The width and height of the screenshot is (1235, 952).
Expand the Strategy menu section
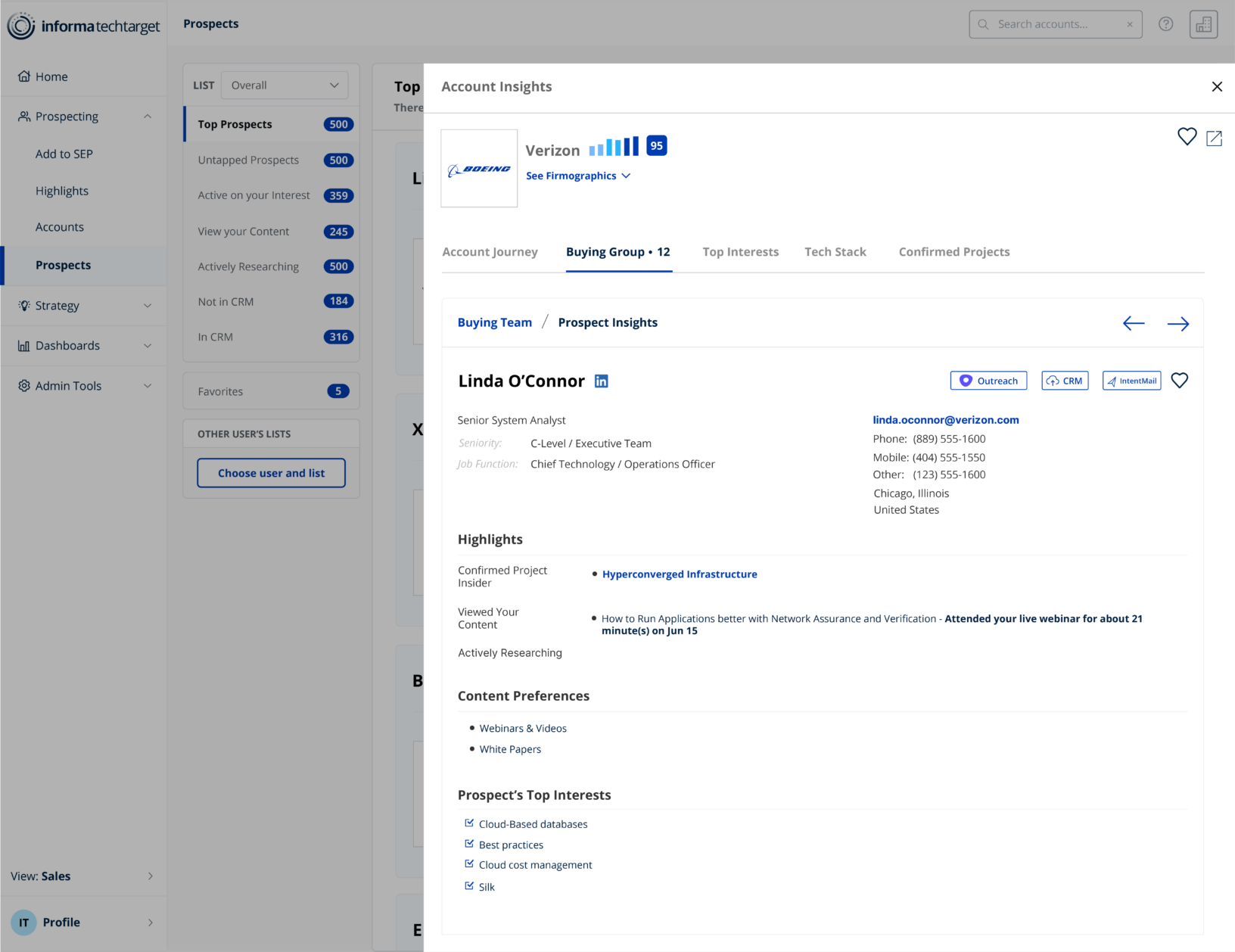[x=83, y=306]
